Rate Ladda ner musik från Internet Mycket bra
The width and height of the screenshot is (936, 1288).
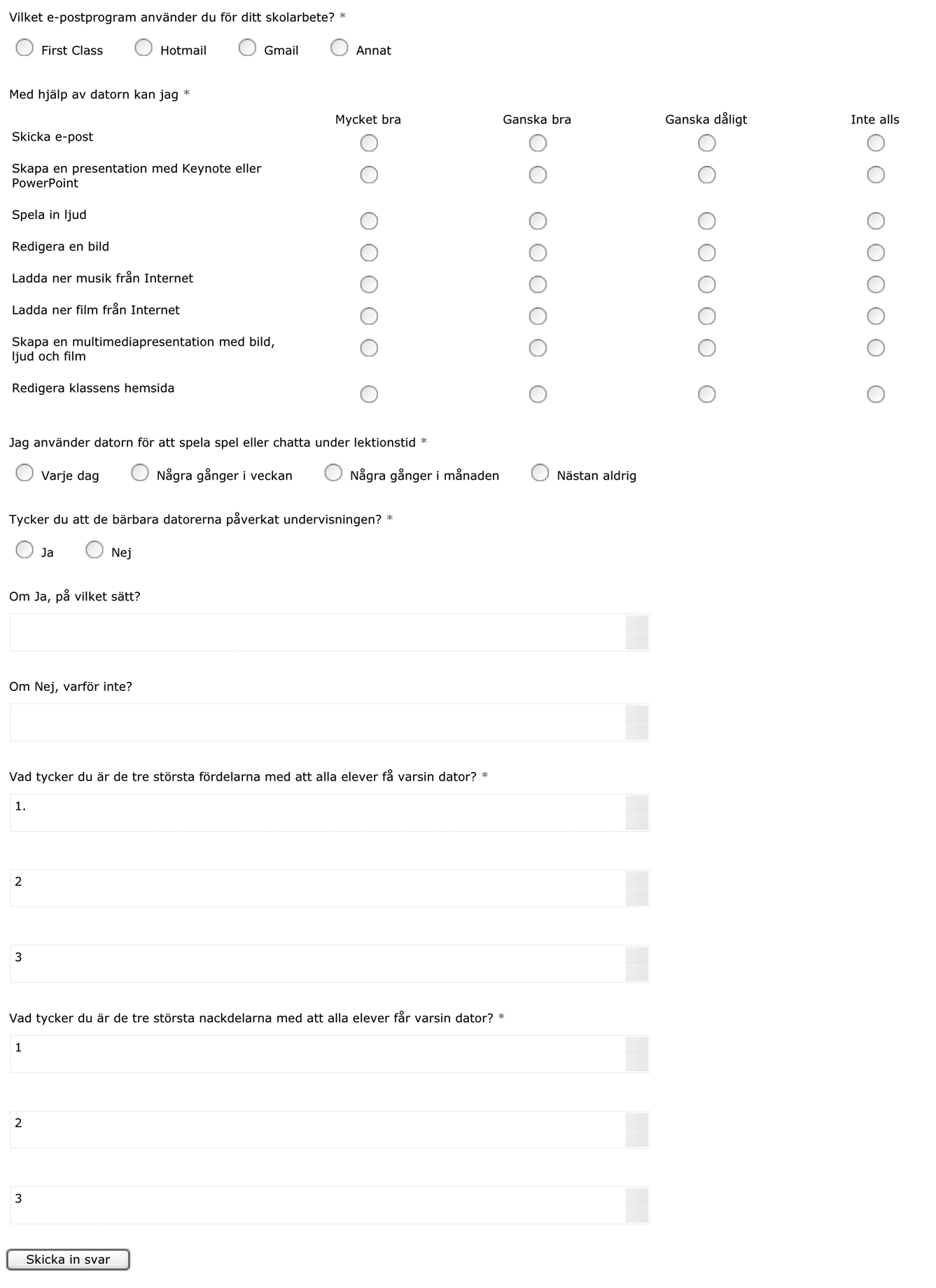point(369,284)
